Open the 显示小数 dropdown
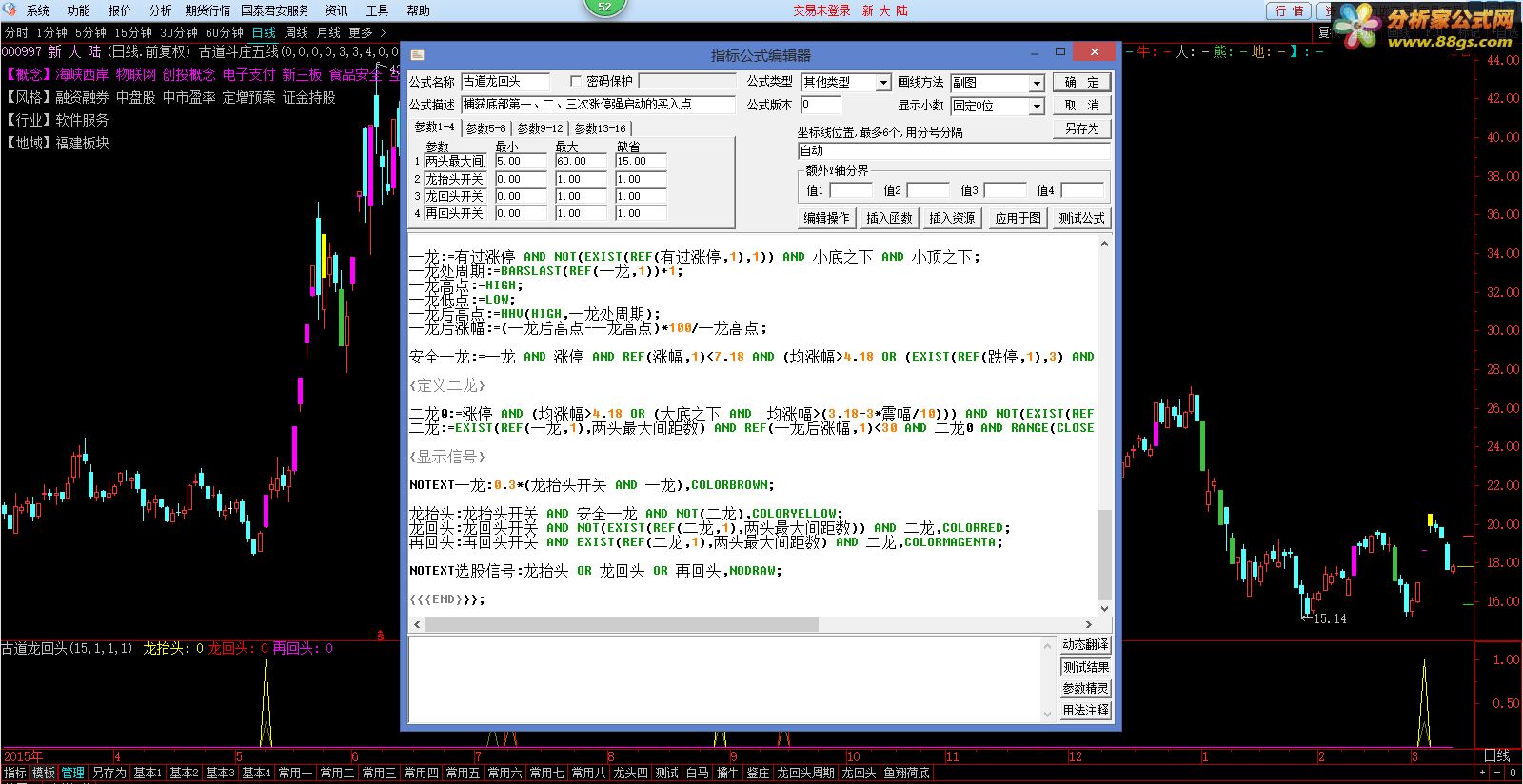This screenshot has height=784, width=1523. tap(1037, 107)
